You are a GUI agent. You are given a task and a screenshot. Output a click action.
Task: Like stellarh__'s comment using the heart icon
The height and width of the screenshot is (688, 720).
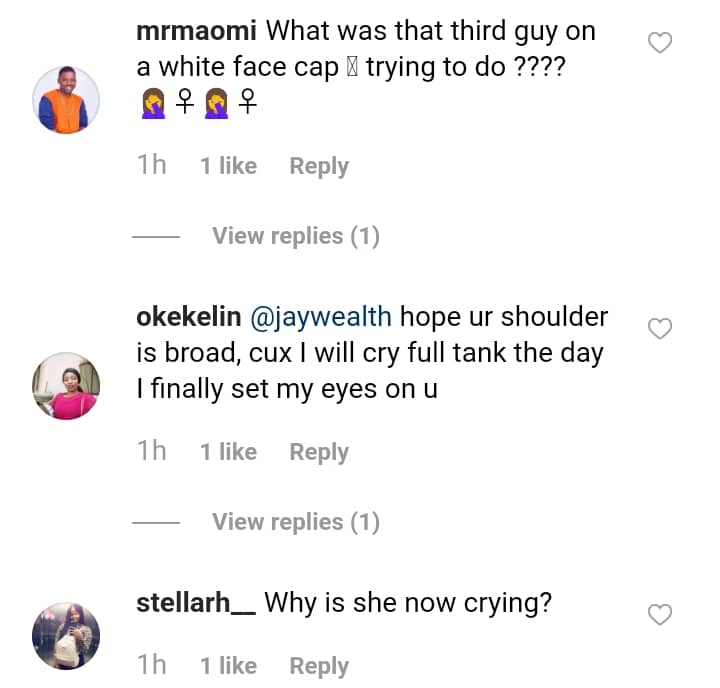point(660,615)
